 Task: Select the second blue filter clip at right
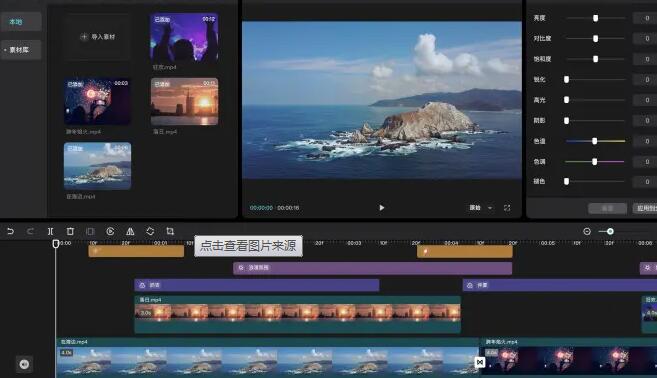pos(560,285)
